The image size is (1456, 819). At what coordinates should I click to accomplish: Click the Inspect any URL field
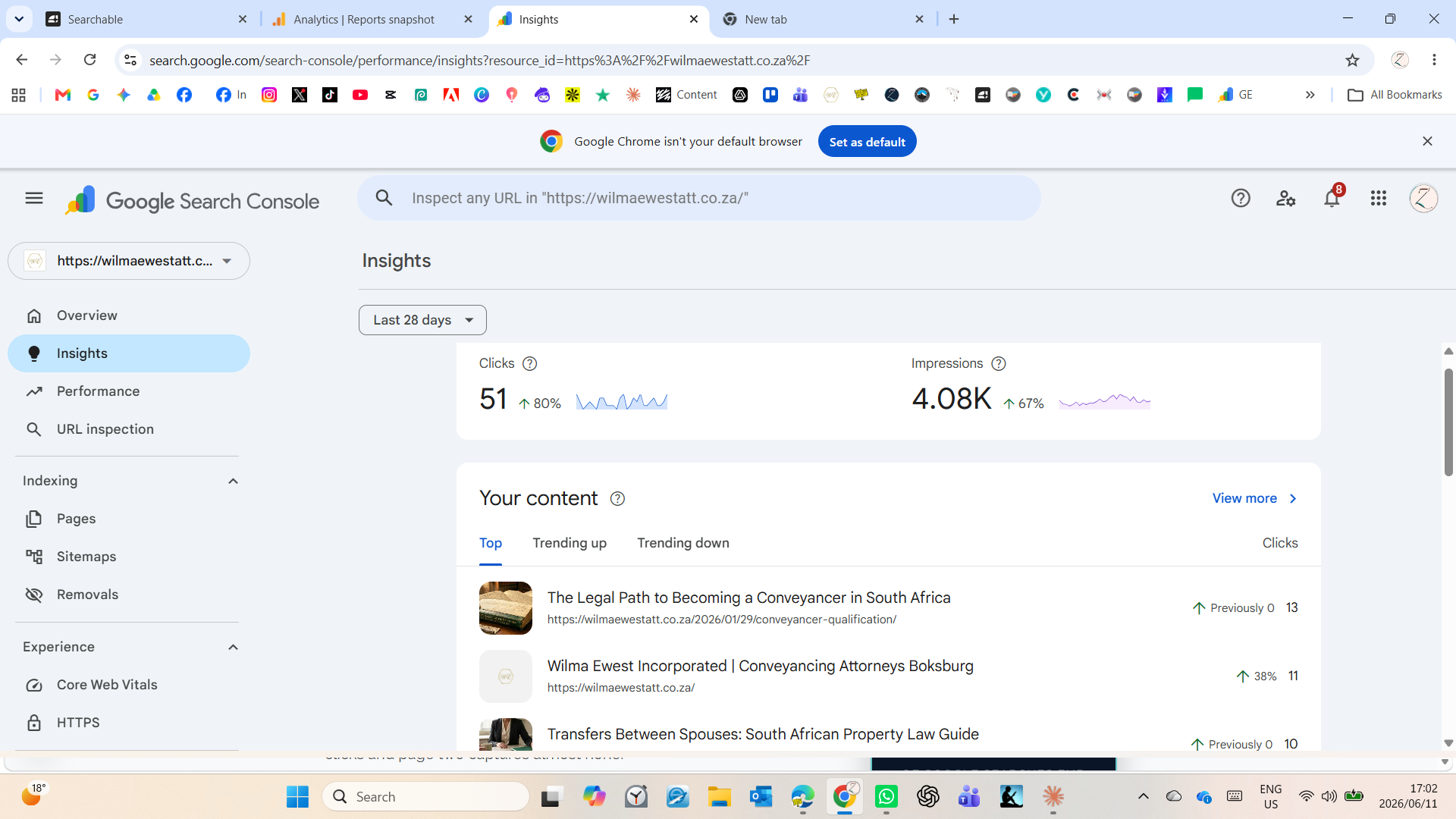pyautogui.click(x=698, y=198)
